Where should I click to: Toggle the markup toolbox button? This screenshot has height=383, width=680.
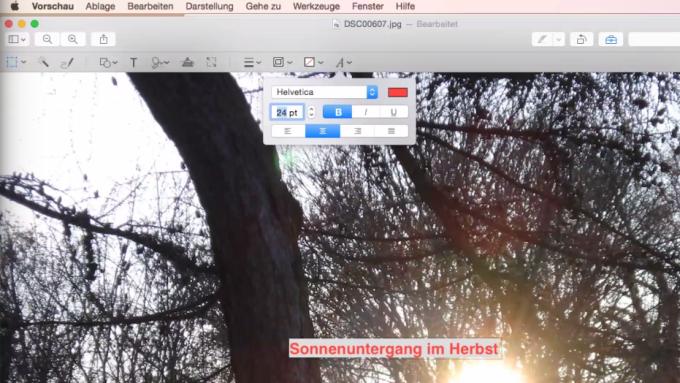pos(611,39)
